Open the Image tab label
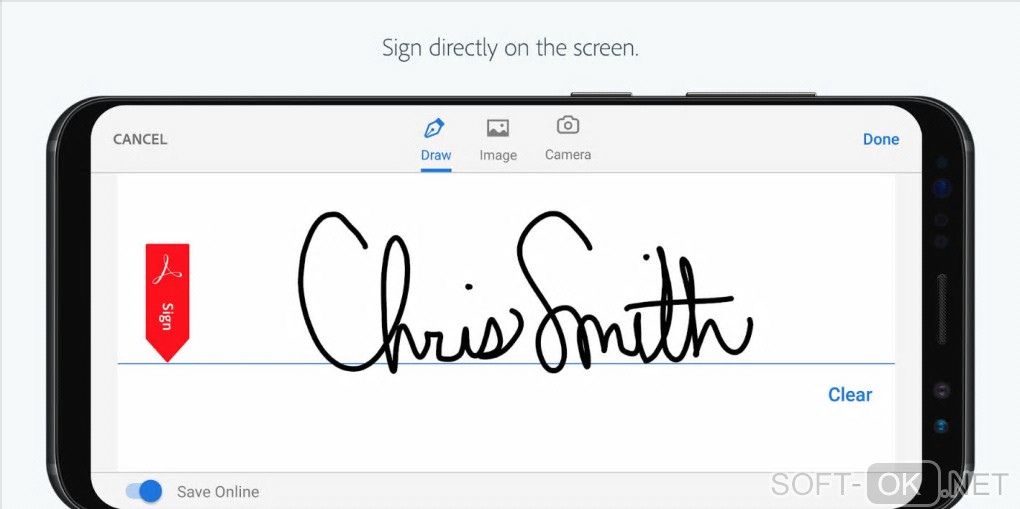The width and height of the screenshot is (1020, 509). point(498,155)
